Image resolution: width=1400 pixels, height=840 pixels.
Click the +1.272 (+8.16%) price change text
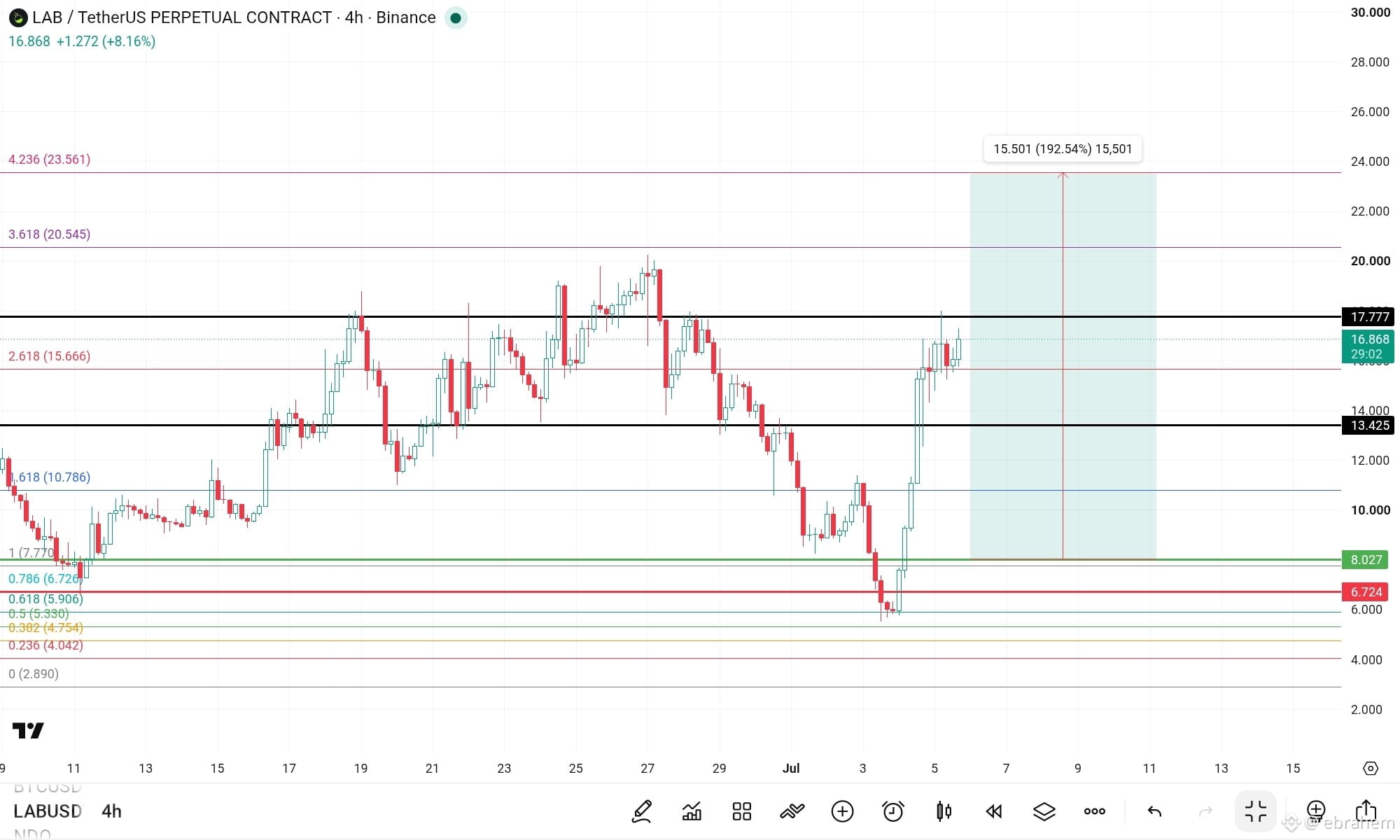coord(106,41)
